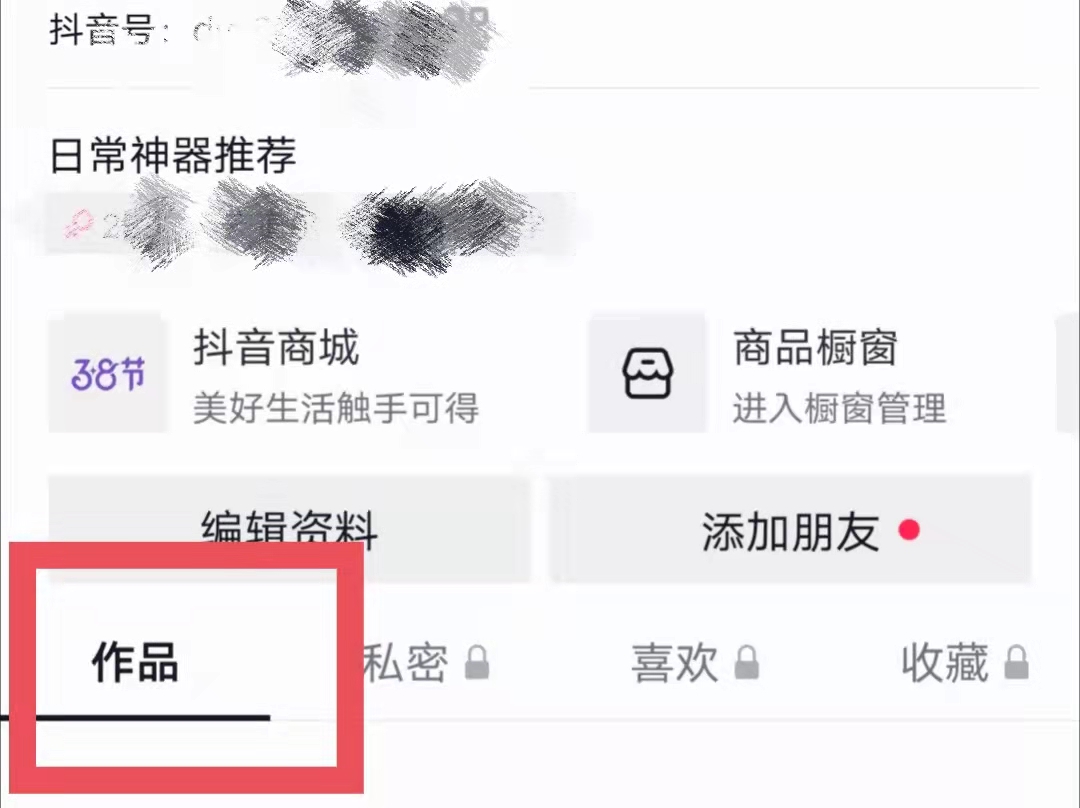Screen dimensions: 1080x808
Task: Open the 商品橱窗 entry title
Action: tap(816, 347)
